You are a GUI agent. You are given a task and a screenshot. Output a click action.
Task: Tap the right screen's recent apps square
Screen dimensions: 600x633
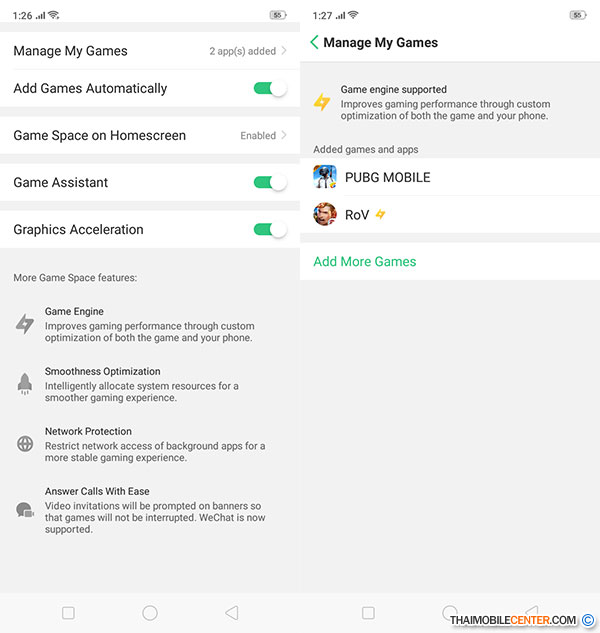(x=368, y=613)
